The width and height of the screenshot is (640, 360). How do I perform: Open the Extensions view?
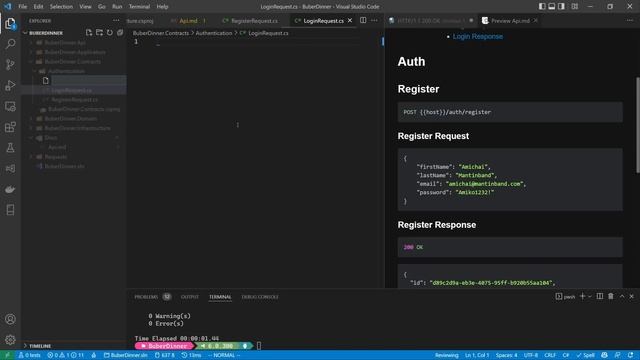pyautogui.click(x=10, y=127)
